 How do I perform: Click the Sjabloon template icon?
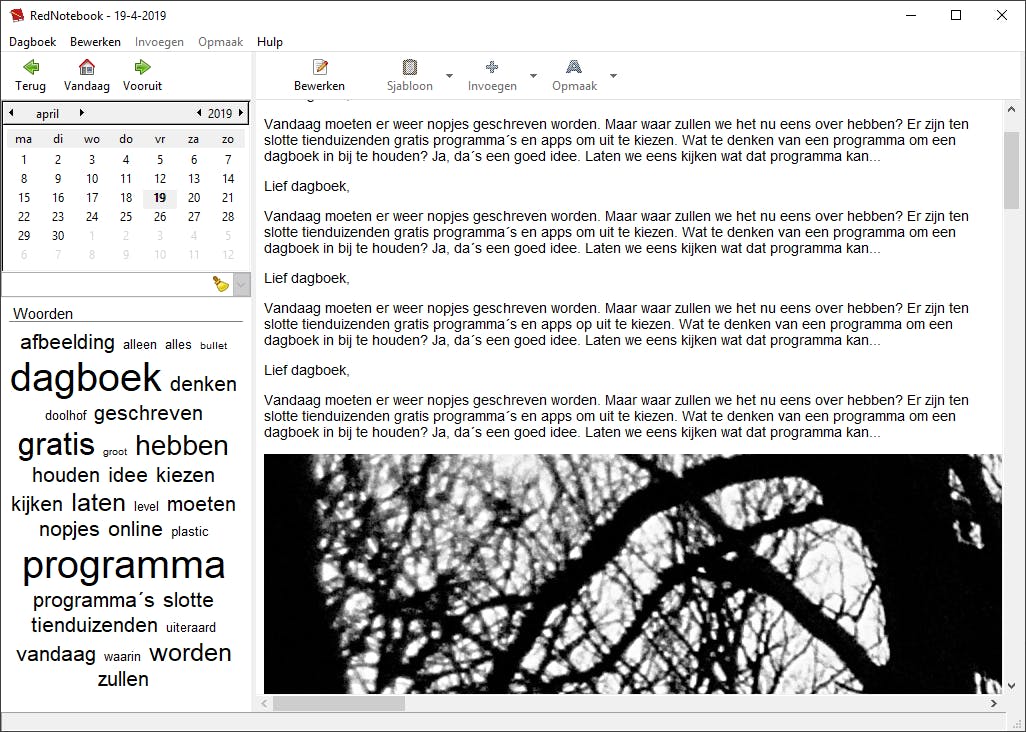[x=409, y=68]
